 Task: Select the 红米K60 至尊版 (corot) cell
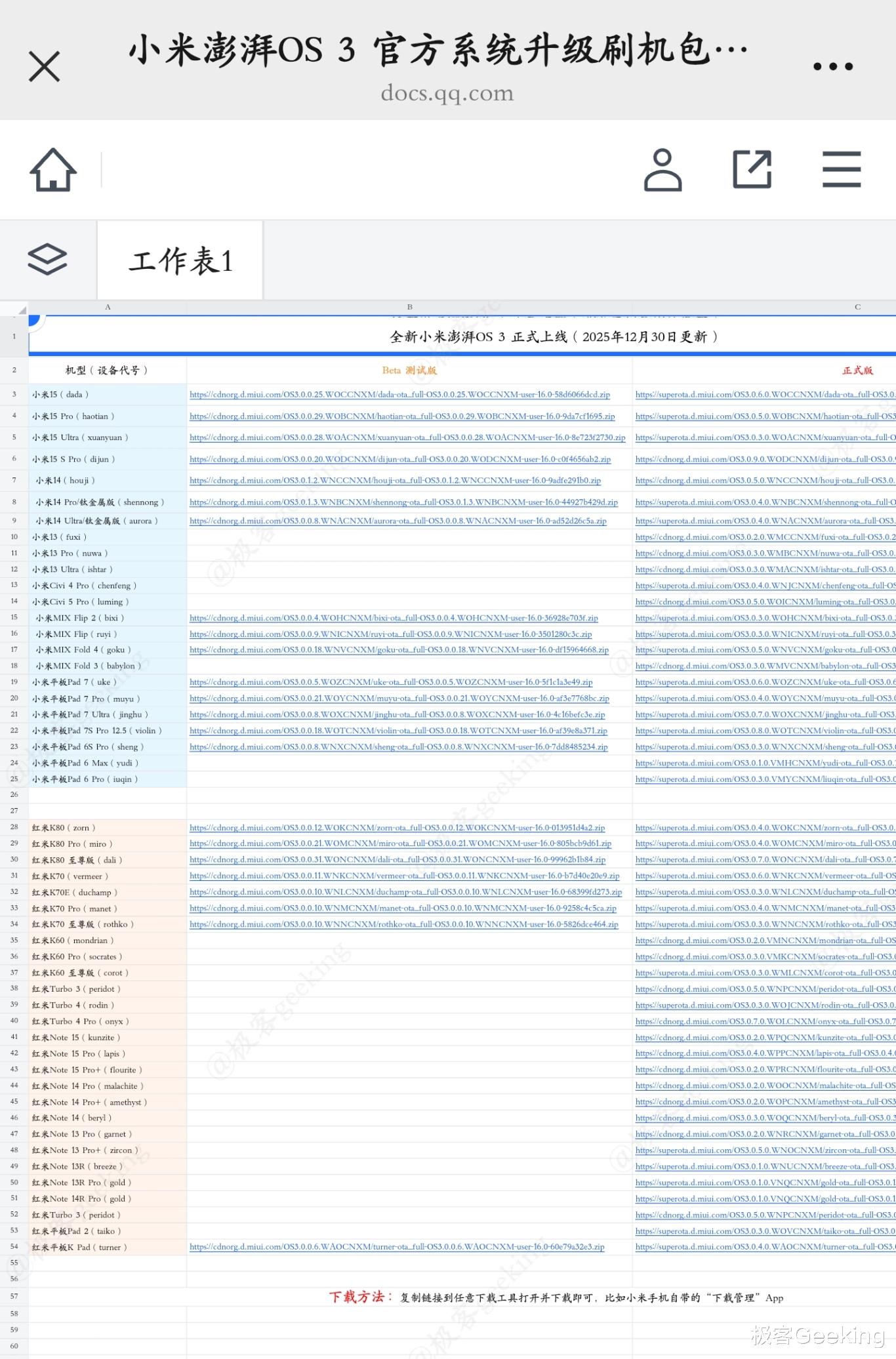click(108, 973)
